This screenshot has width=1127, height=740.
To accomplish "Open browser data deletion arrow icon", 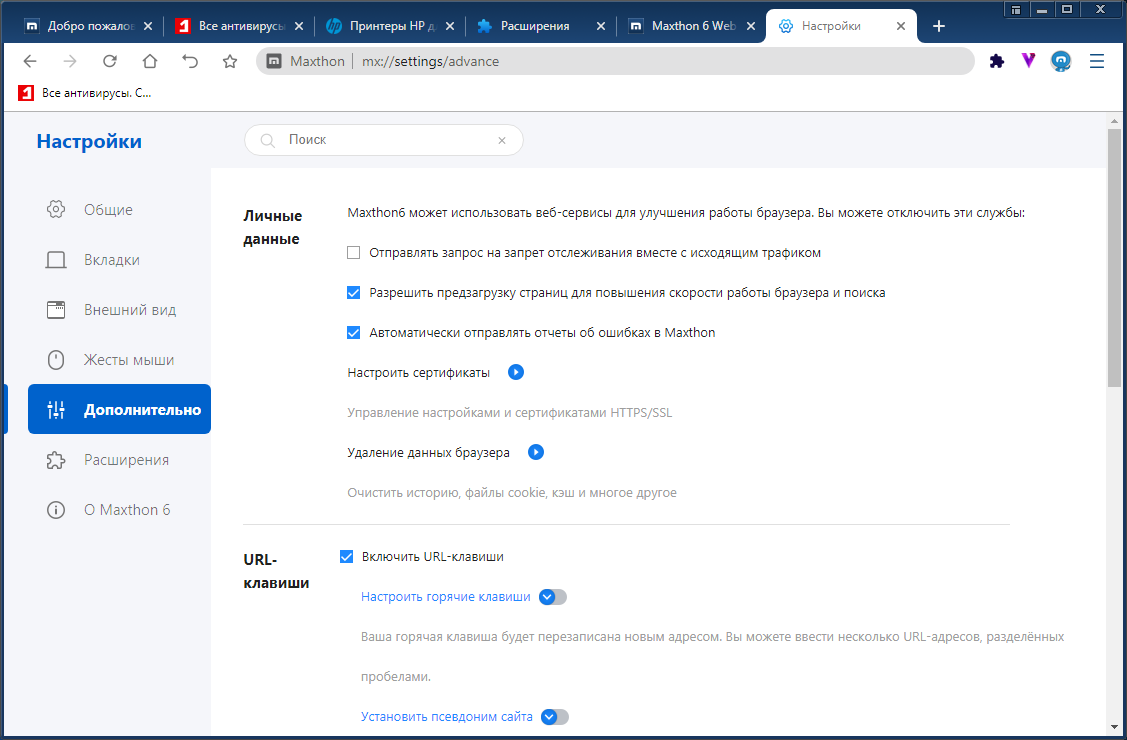I will pos(535,453).
